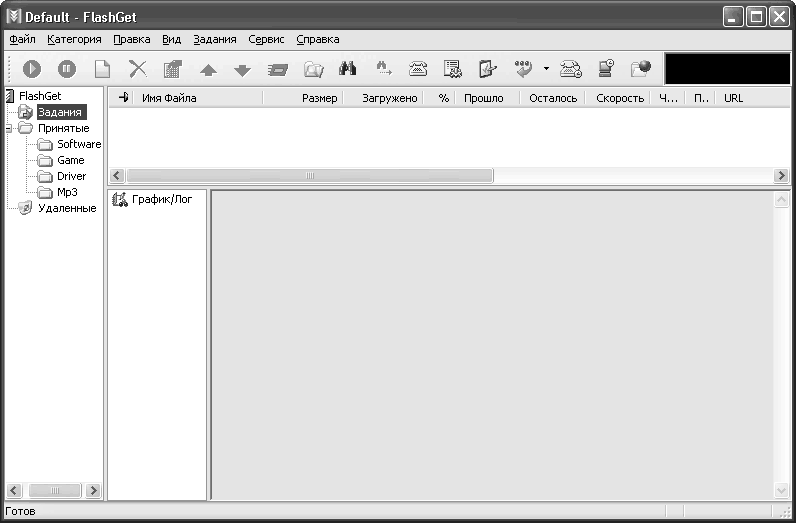
Task: Open the job properties icon in toolbar
Action: pyautogui.click(x=172, y=69)
